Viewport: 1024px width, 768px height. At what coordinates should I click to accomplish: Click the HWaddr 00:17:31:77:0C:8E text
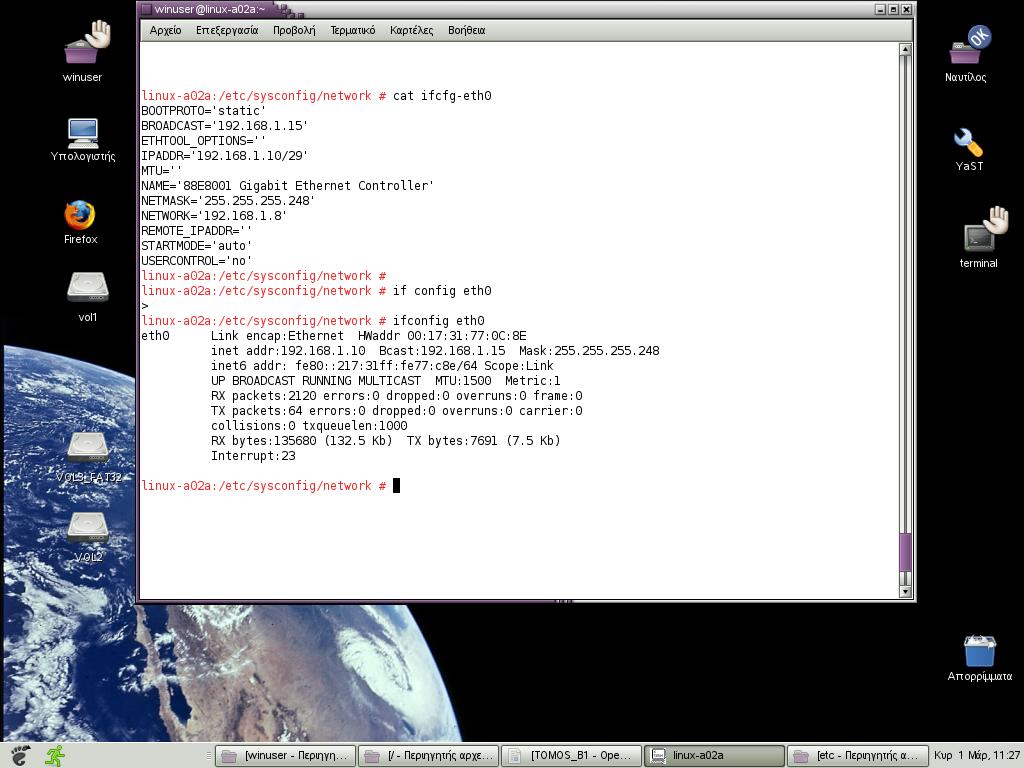[x=442, y=336]
